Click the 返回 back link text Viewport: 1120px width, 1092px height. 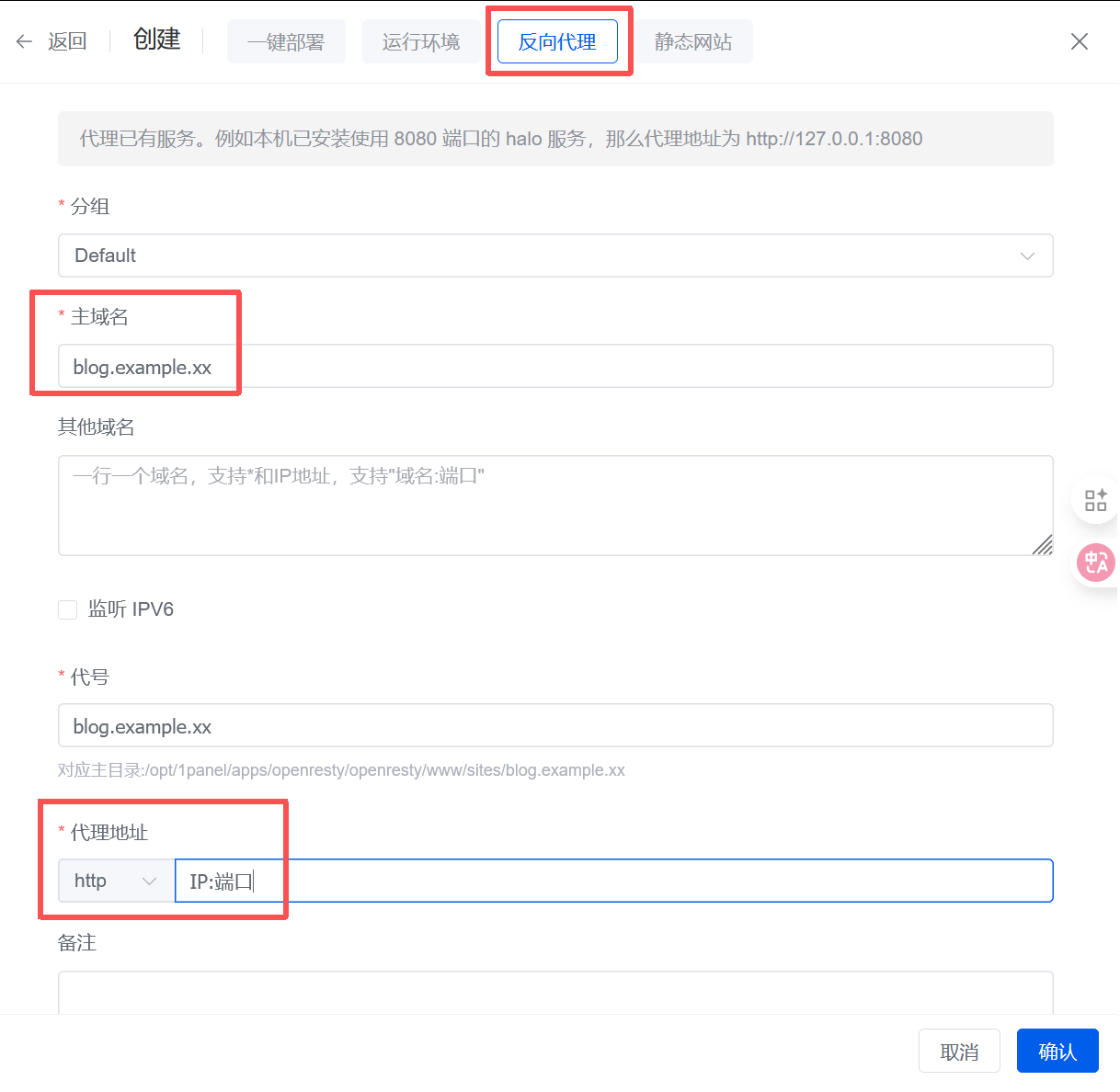67,41
